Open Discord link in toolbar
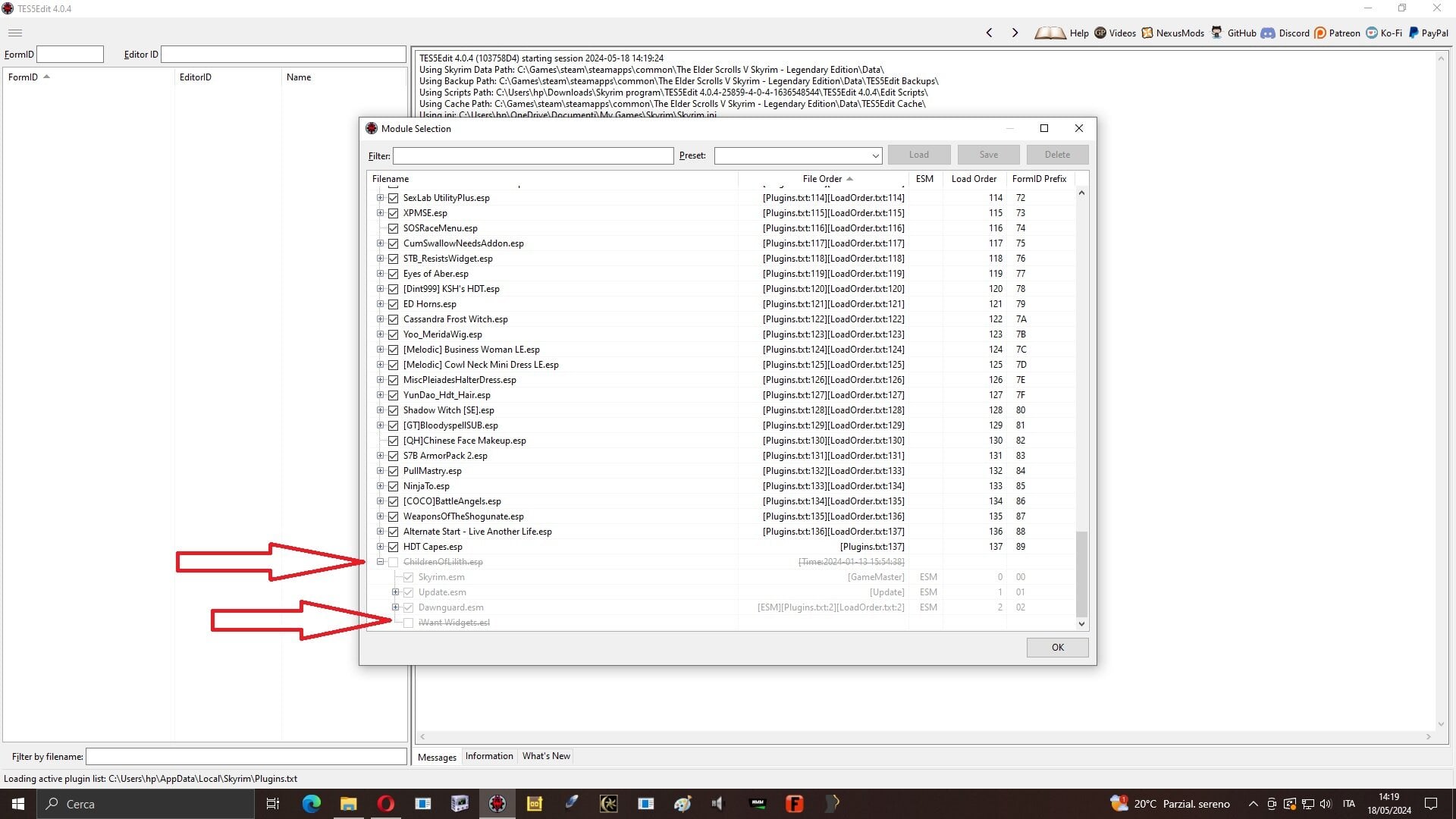Image resolution: width=1456 pixels, height=819 pixels. coord(1285,33)
